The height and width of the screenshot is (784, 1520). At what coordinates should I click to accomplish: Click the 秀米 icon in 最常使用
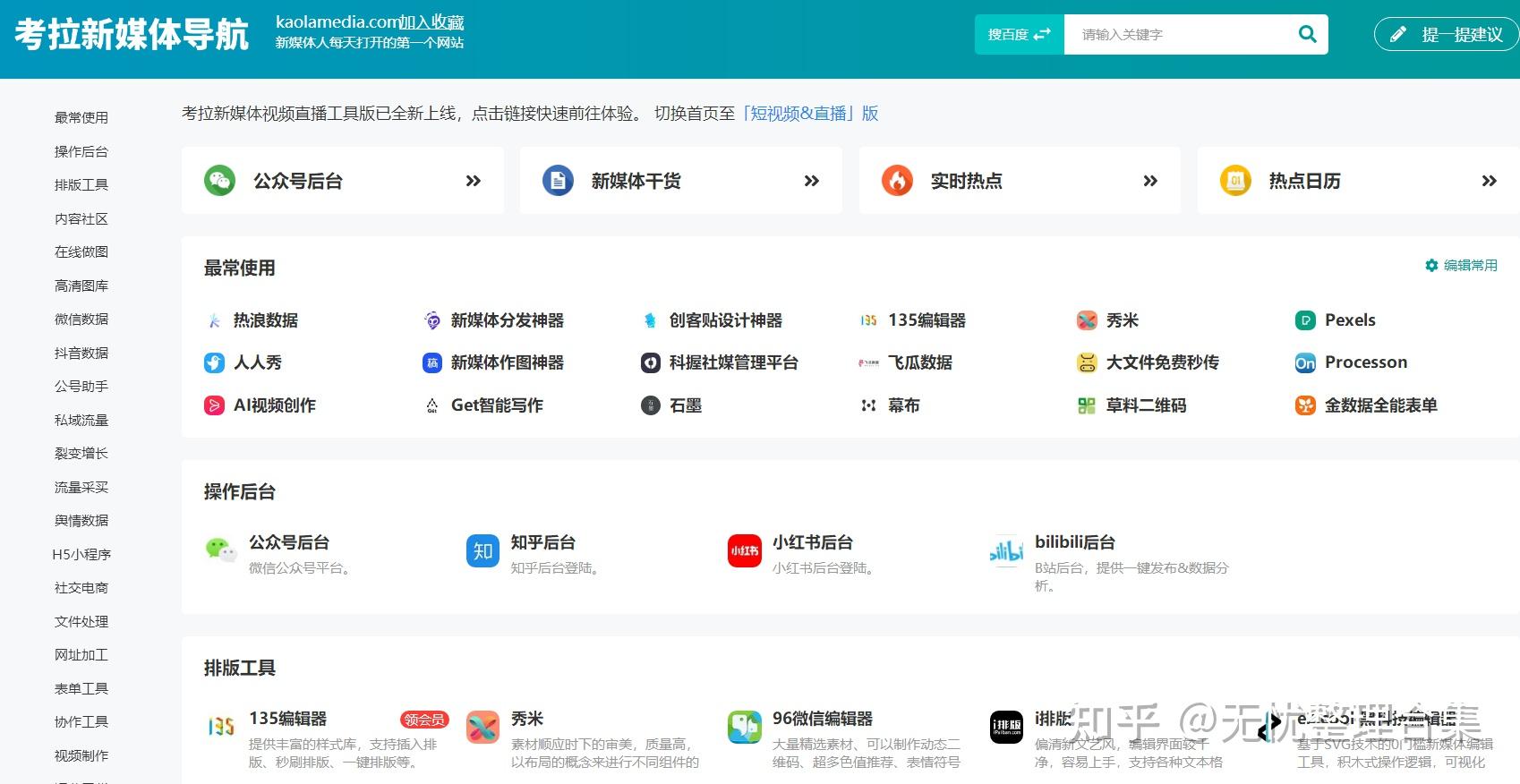1087,320
